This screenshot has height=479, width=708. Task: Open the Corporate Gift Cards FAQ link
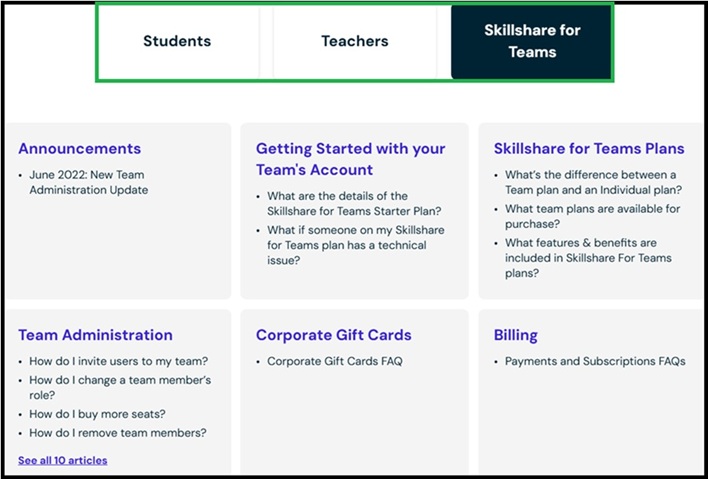(334, 362)
